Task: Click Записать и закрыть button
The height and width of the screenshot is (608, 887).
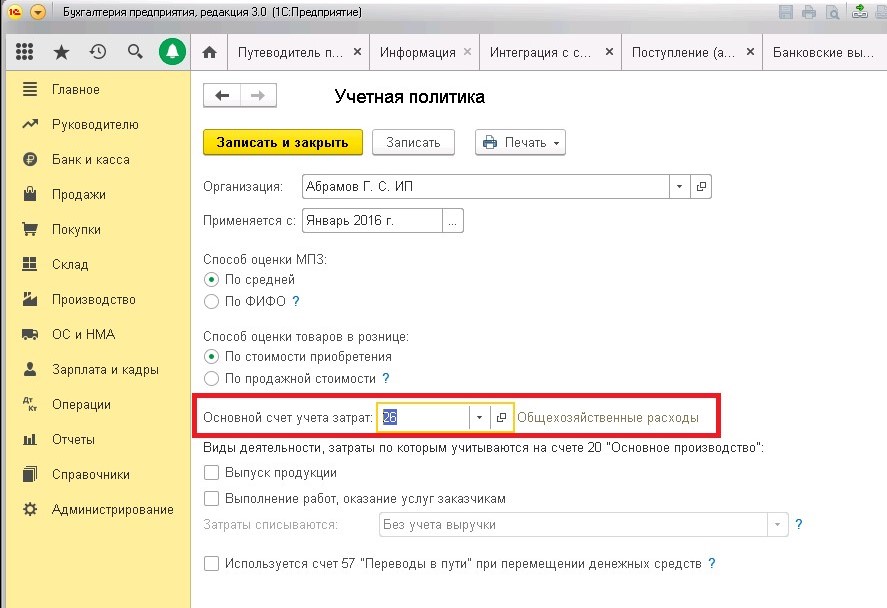Action: coord(282,143)
